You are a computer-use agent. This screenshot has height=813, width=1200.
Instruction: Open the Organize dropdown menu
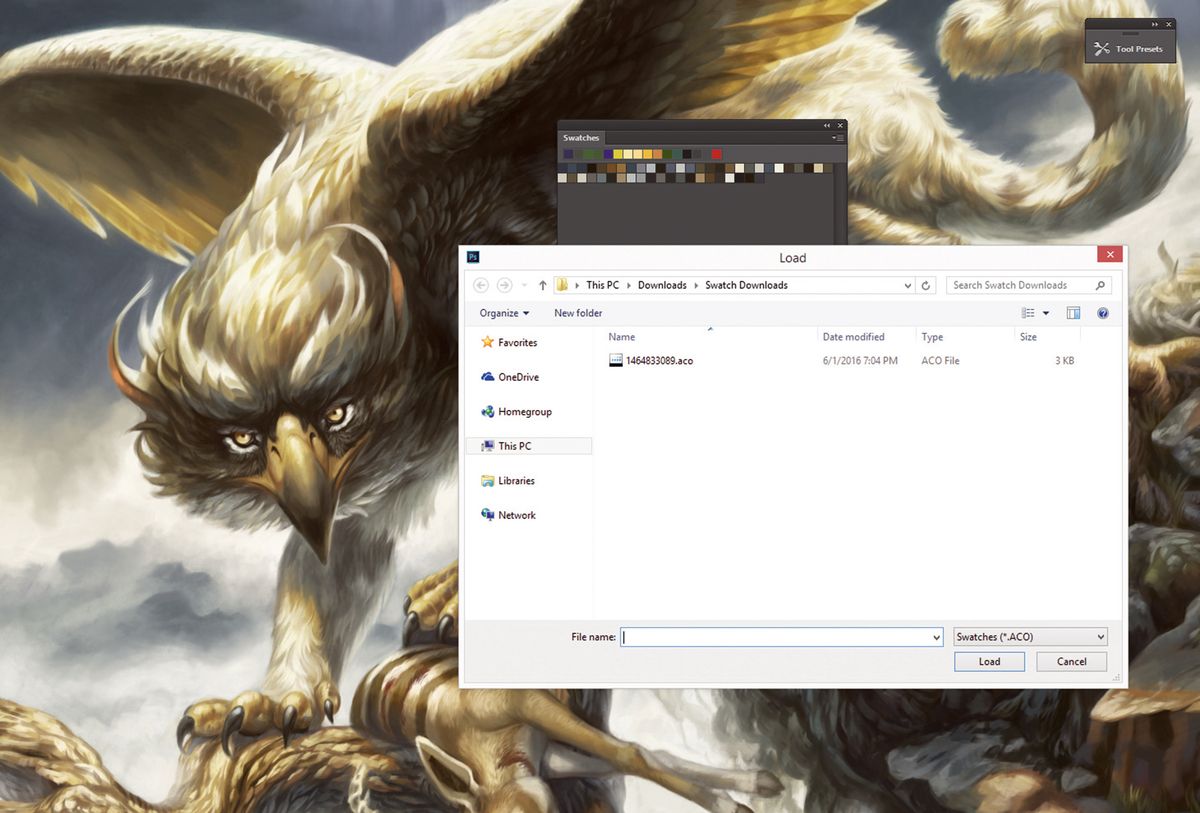click(x=501, y=313)
